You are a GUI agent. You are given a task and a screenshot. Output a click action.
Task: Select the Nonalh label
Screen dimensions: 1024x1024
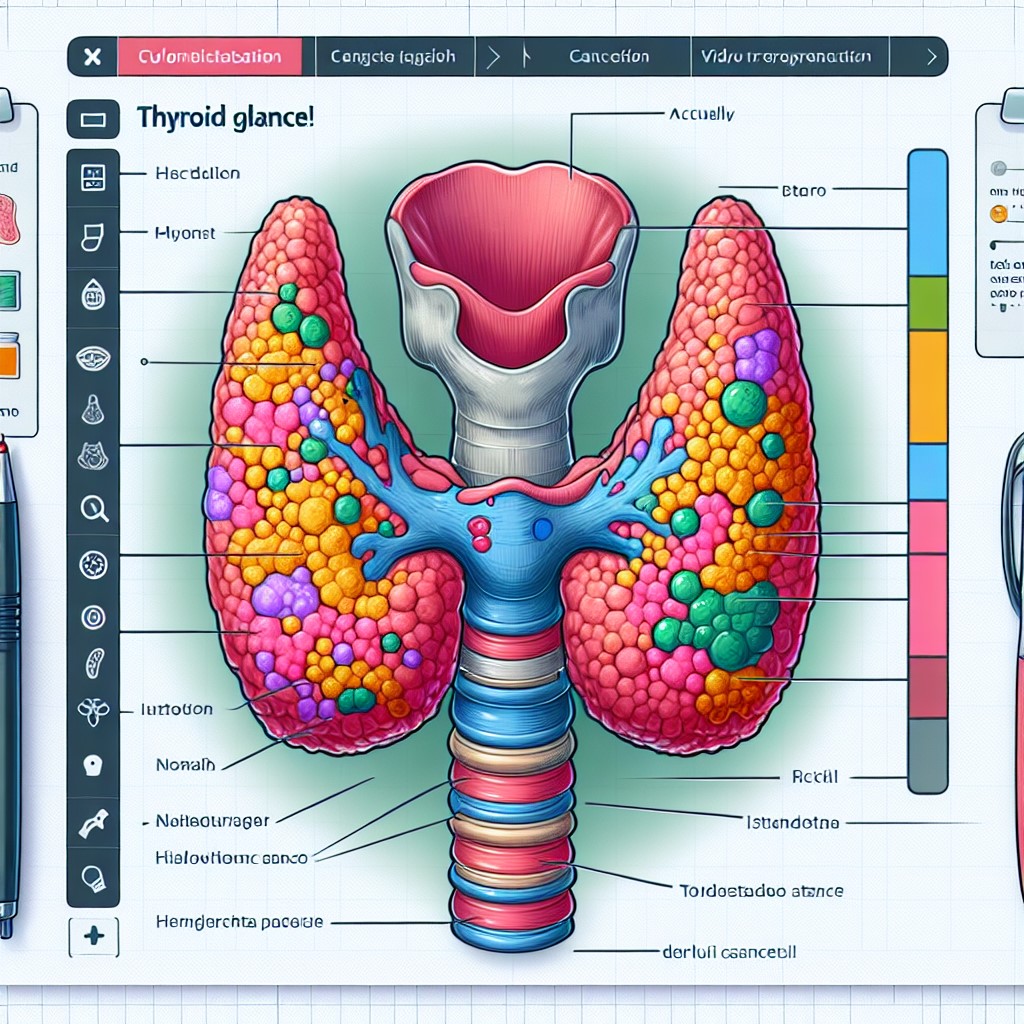click(x=185, y=764)
